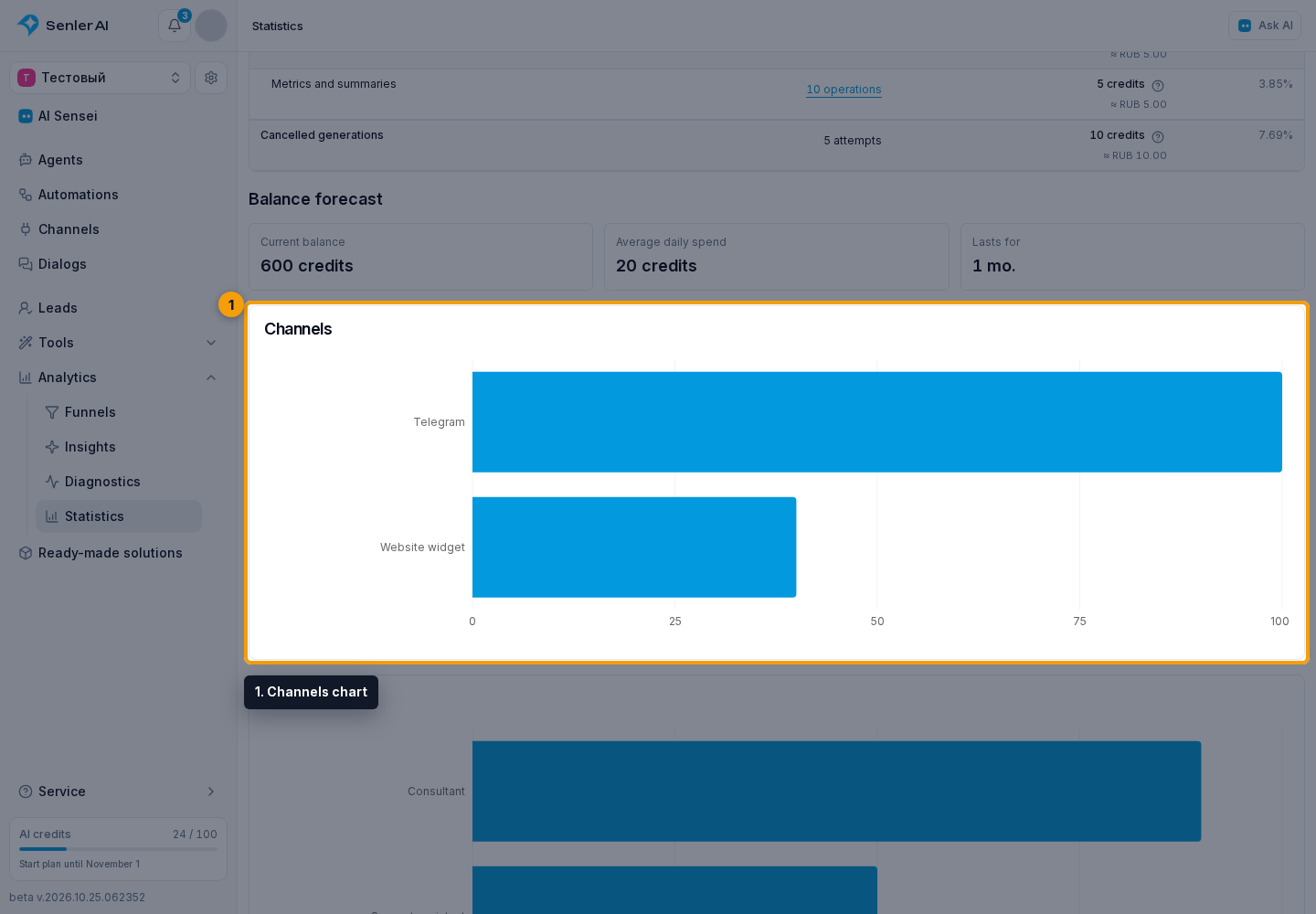Click the beta version number text
This screenshot has width=1316, height=914.
pyautogui.click(x=78, y=898)
